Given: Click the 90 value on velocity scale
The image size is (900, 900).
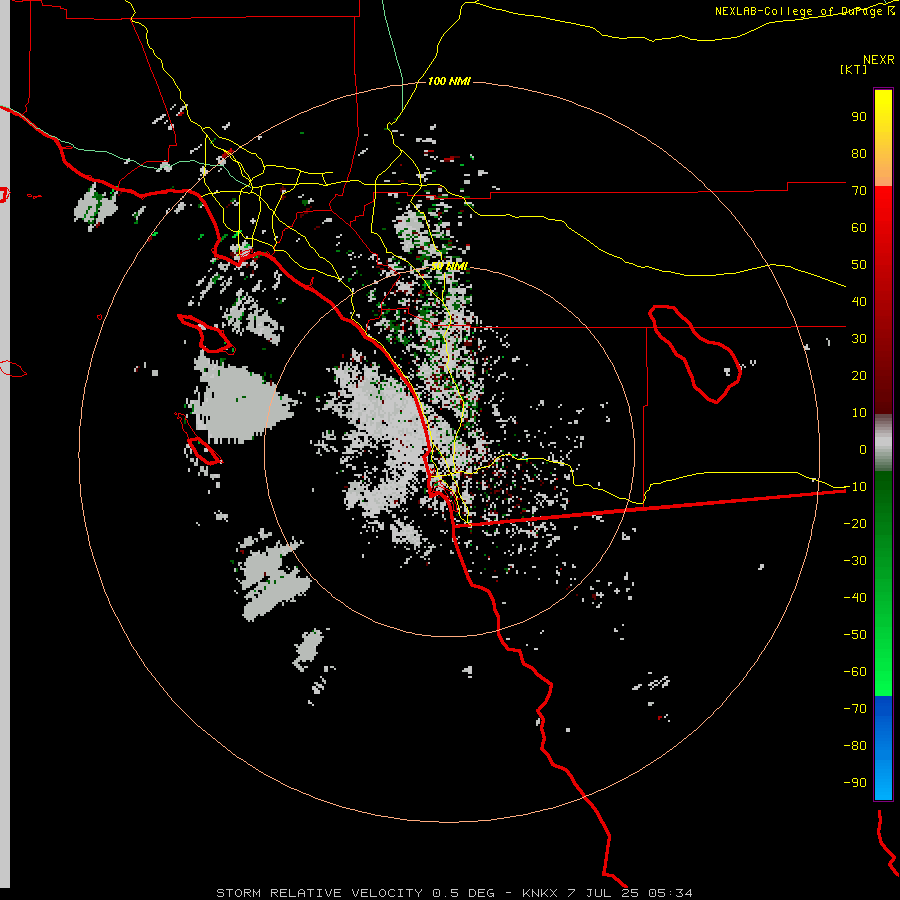Looking at the screenshot, I should tap(859, 117).
